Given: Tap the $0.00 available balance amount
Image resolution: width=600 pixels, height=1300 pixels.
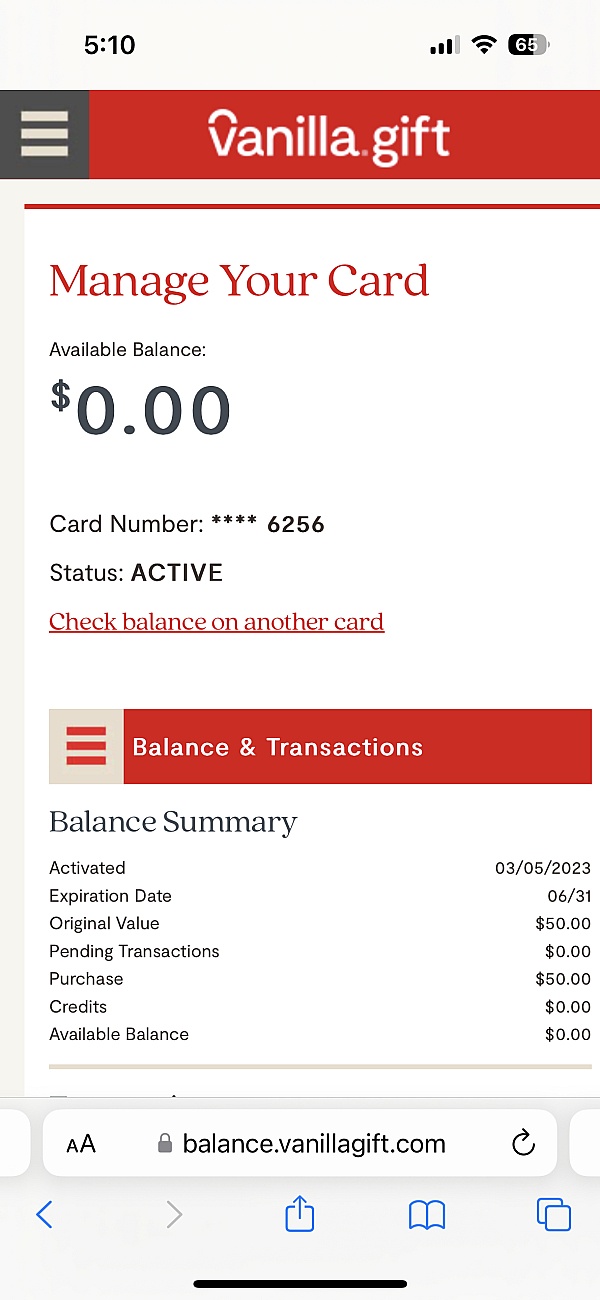Looking at the screenshot, I should coord(141,410).
